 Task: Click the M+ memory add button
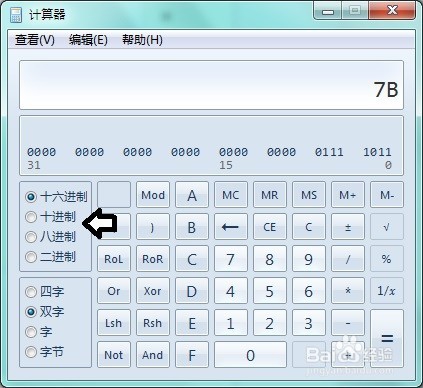tap(348, 195)
